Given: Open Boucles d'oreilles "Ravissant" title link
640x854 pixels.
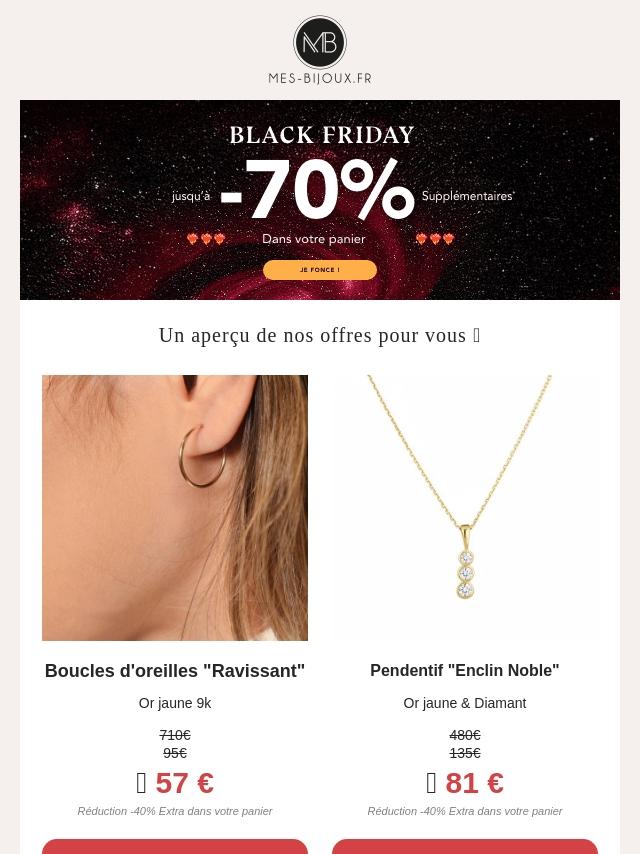Looking at the screenshot, I should click(175, 670).
